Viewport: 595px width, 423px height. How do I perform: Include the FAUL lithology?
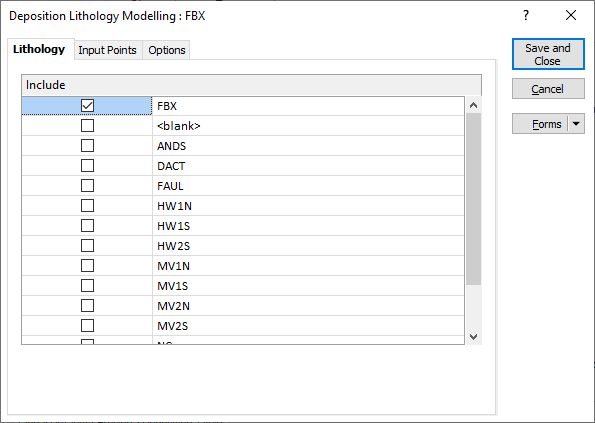[x=87, y=186]
